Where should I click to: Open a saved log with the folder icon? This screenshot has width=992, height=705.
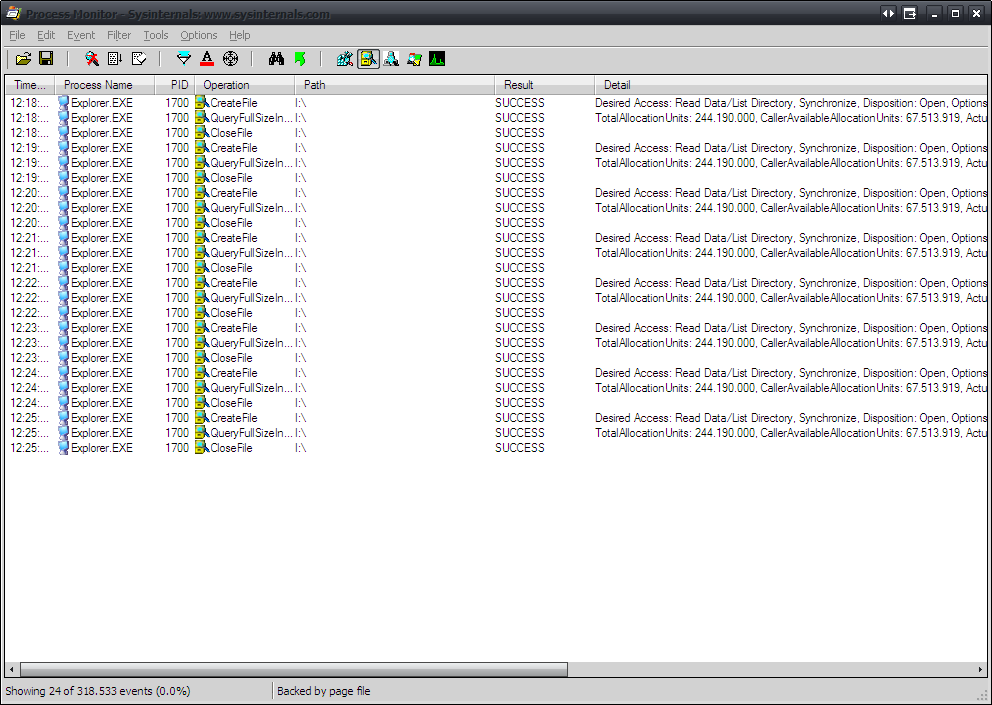[23, 59]
